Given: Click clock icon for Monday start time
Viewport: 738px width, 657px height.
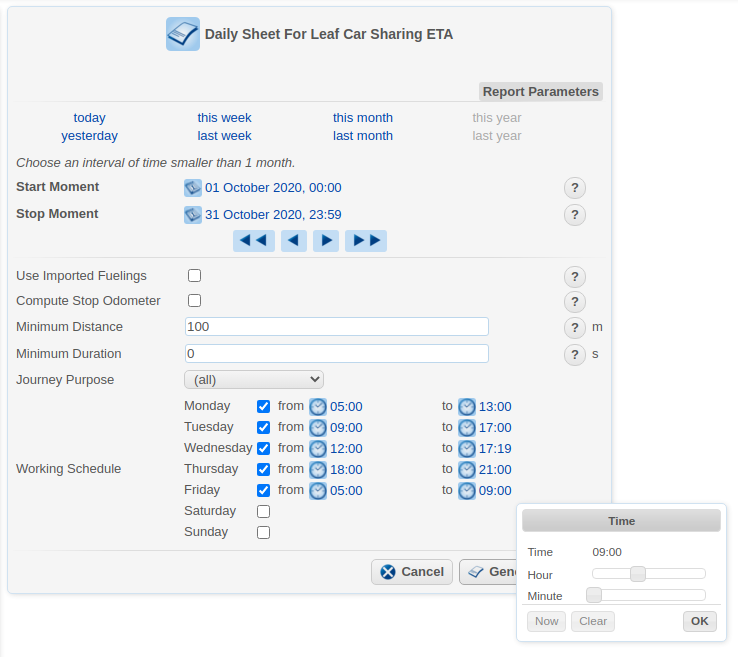Looking at the screenshot, I should [x=318, y=407].
